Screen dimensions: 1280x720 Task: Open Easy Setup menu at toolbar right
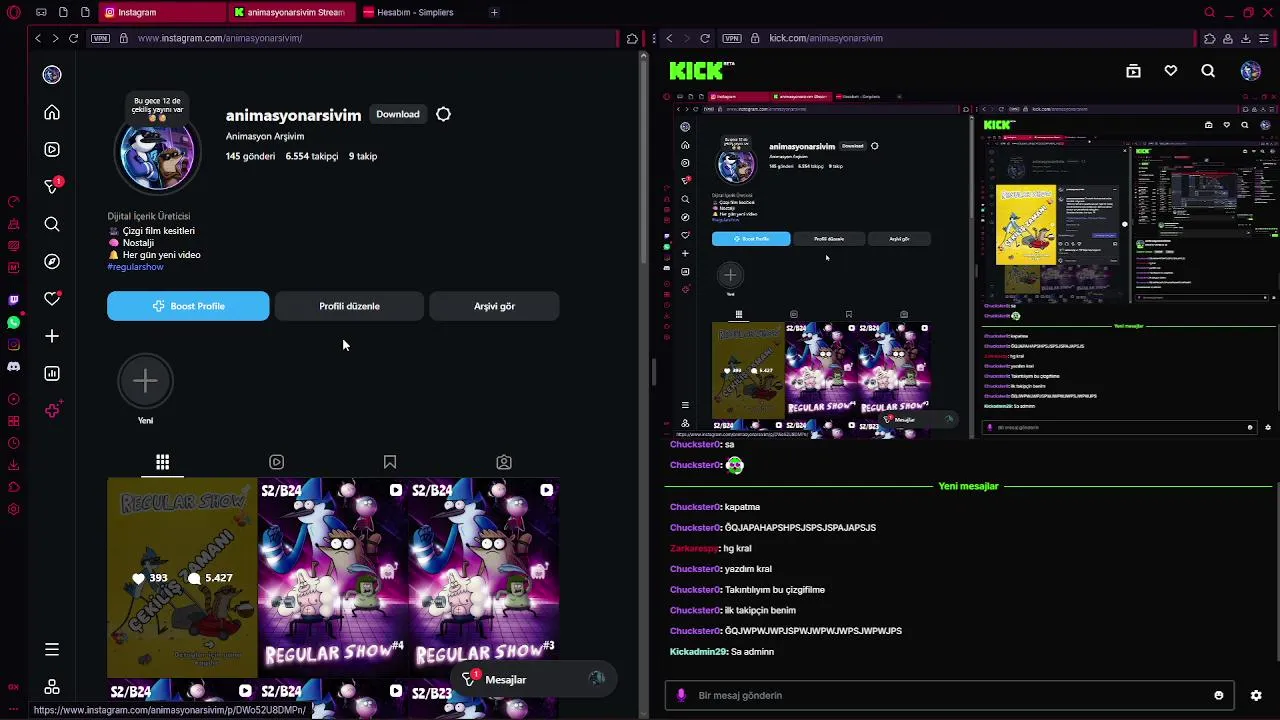point(1264,38)
